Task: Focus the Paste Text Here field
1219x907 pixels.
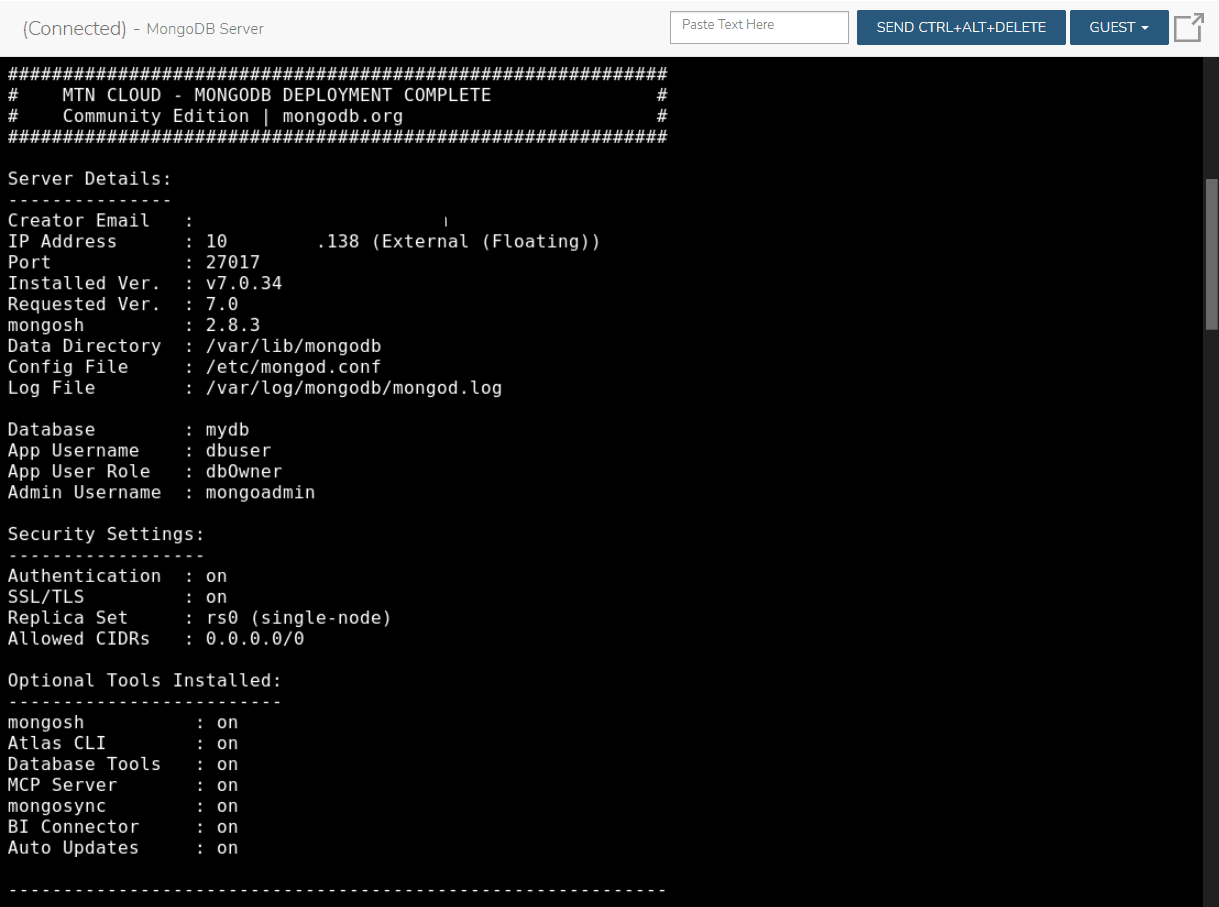Action: coord(759,27)
